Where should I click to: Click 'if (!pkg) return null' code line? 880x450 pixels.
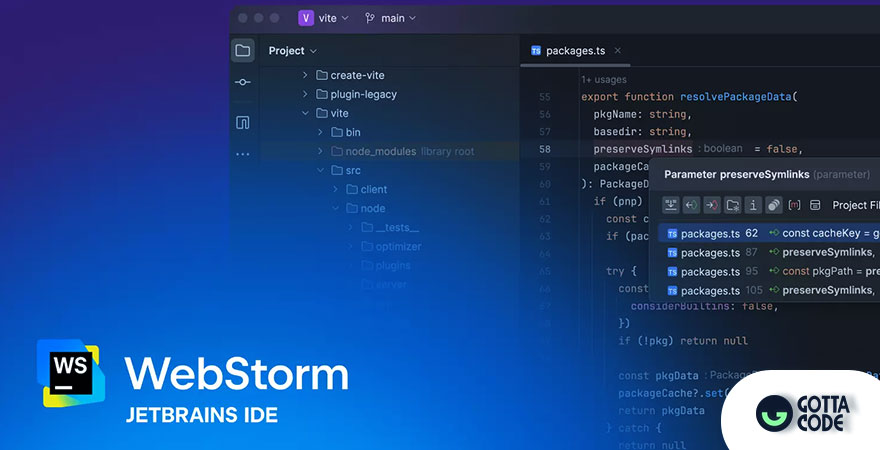pos(683,341)
